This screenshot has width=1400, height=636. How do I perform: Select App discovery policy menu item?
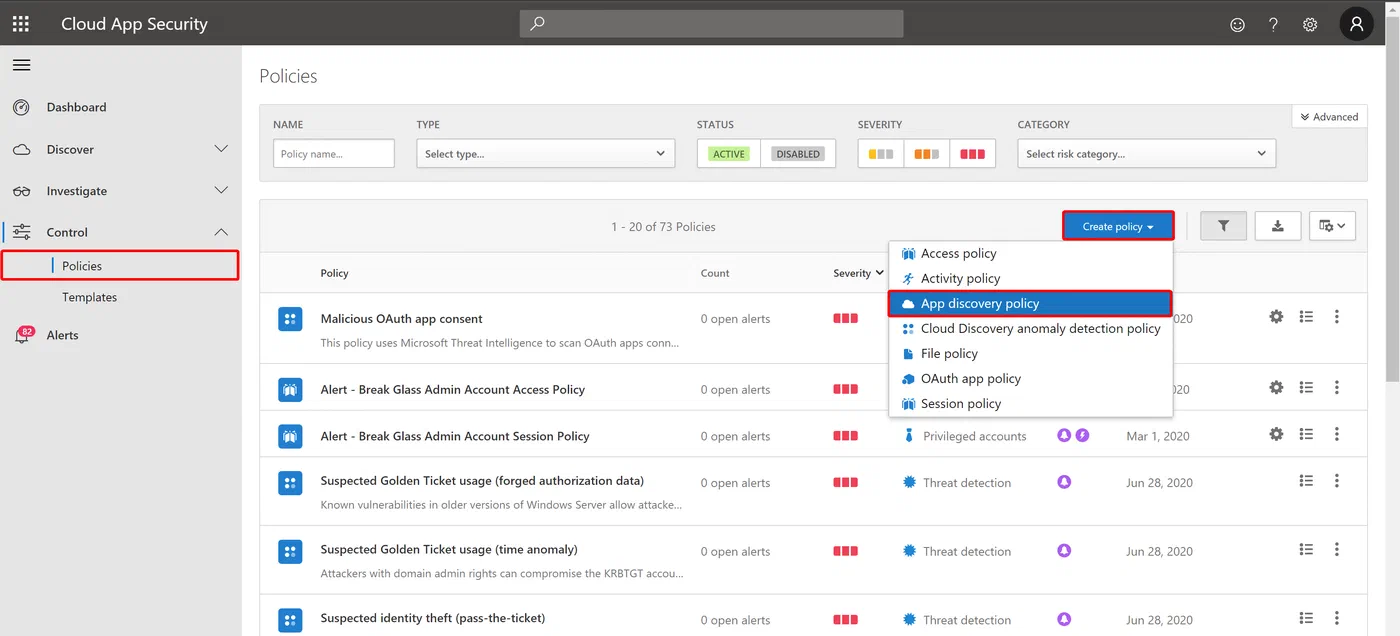[x=1030, y=304]
